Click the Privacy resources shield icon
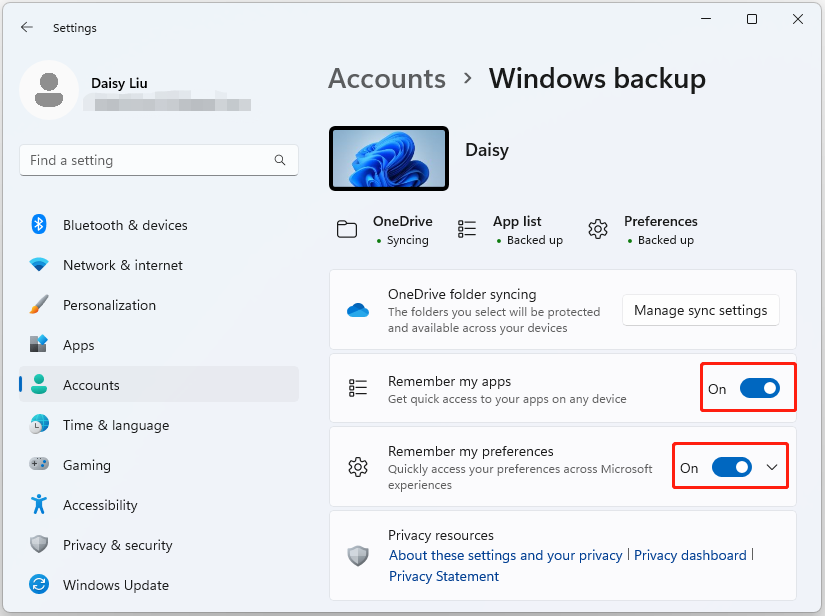The image size is (825, 616). click(358, 556)
